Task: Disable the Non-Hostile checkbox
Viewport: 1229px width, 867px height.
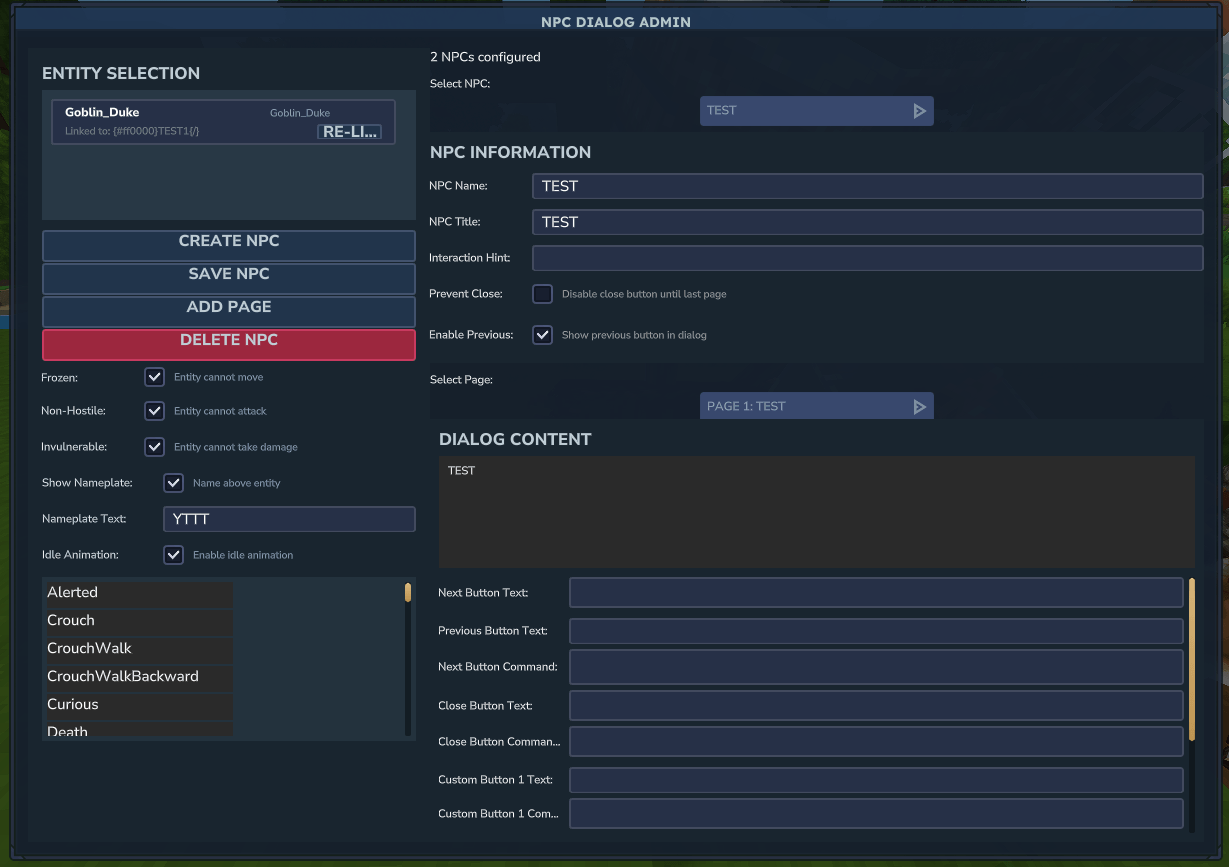Action: [154, 411]
